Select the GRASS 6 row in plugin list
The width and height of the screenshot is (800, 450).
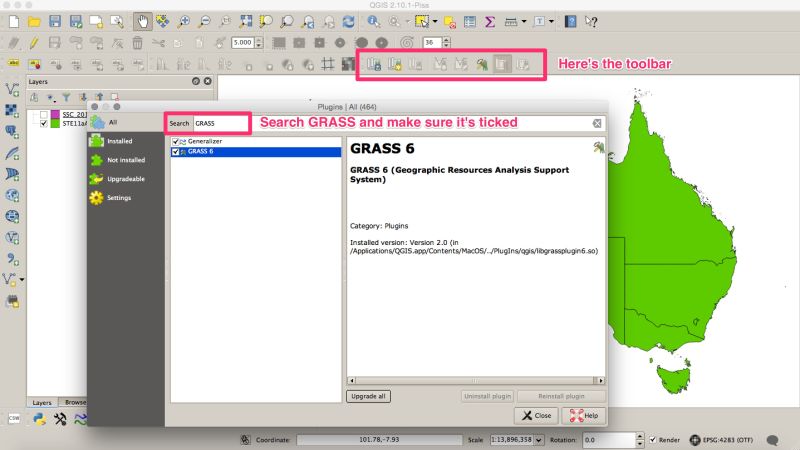(256, 152)
